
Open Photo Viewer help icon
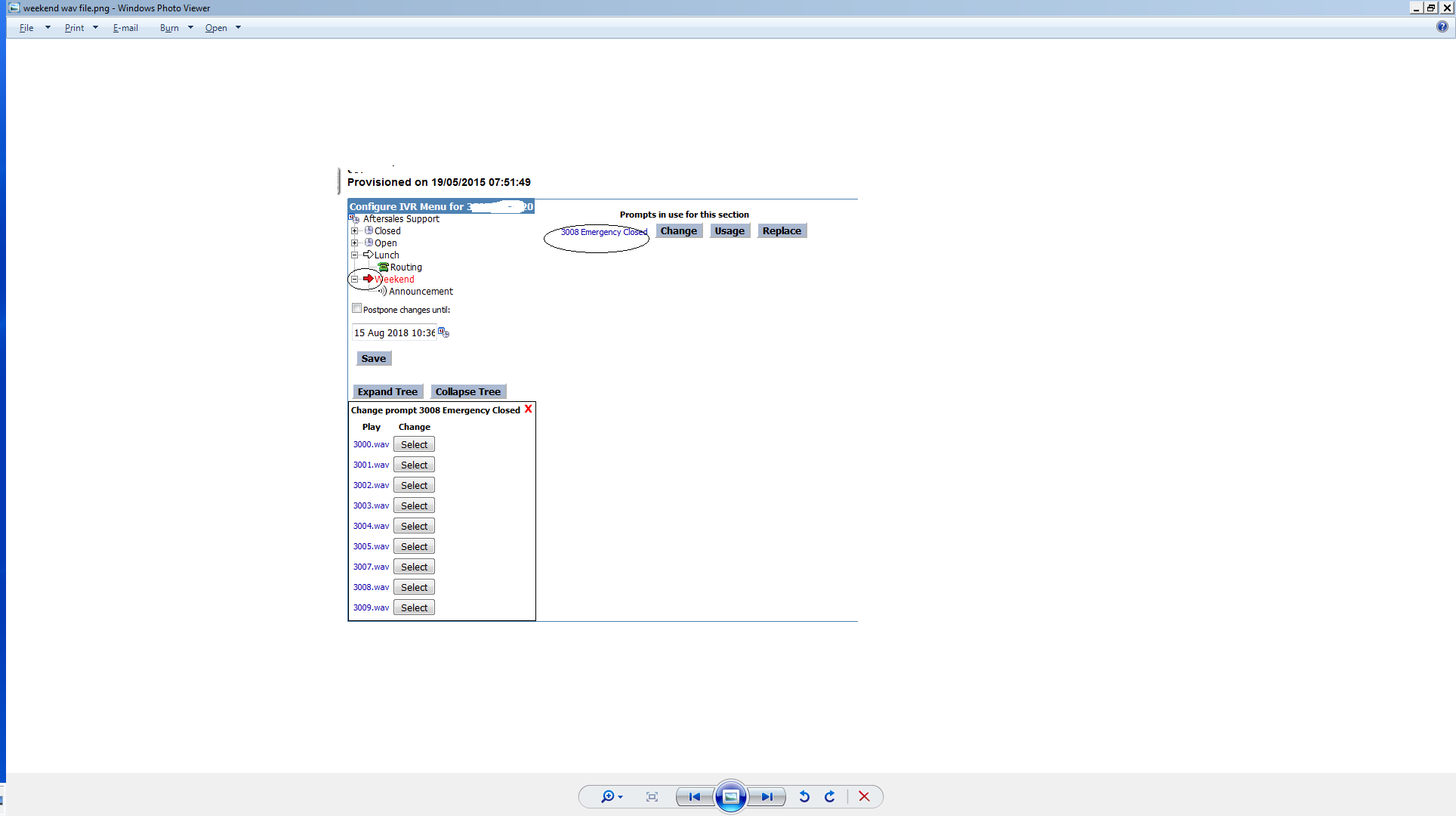point(1442,26)
